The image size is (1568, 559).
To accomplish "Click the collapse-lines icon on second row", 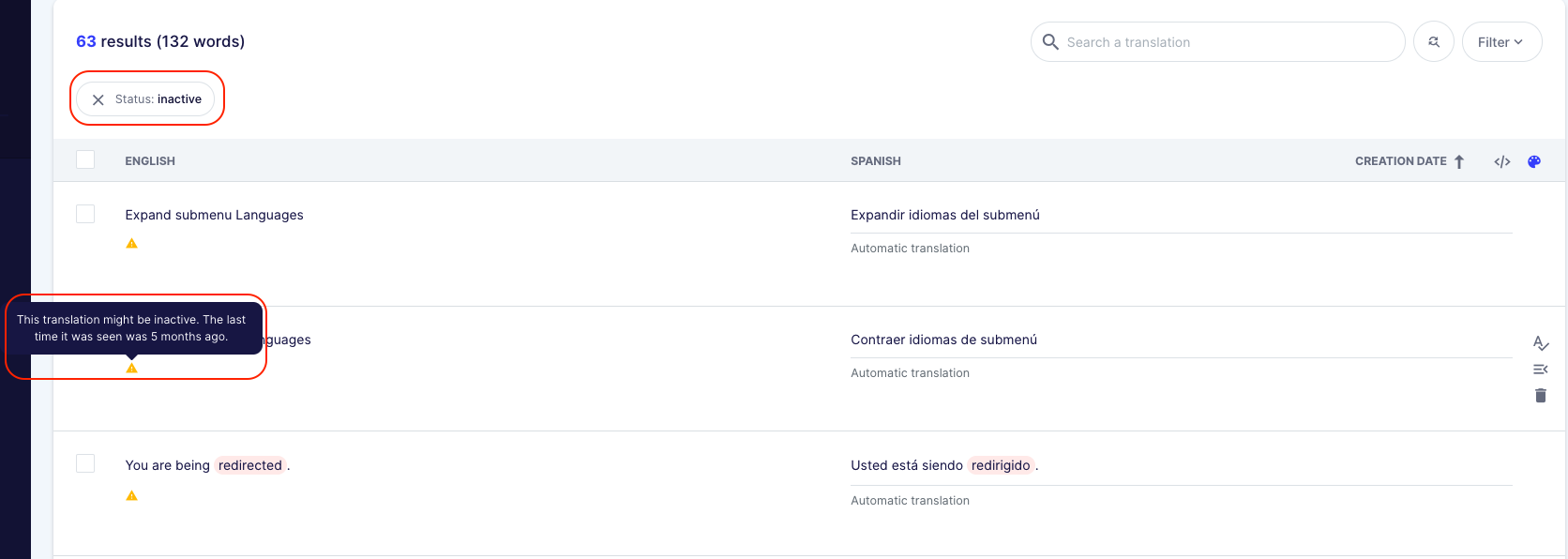I will coord(1540,370).
